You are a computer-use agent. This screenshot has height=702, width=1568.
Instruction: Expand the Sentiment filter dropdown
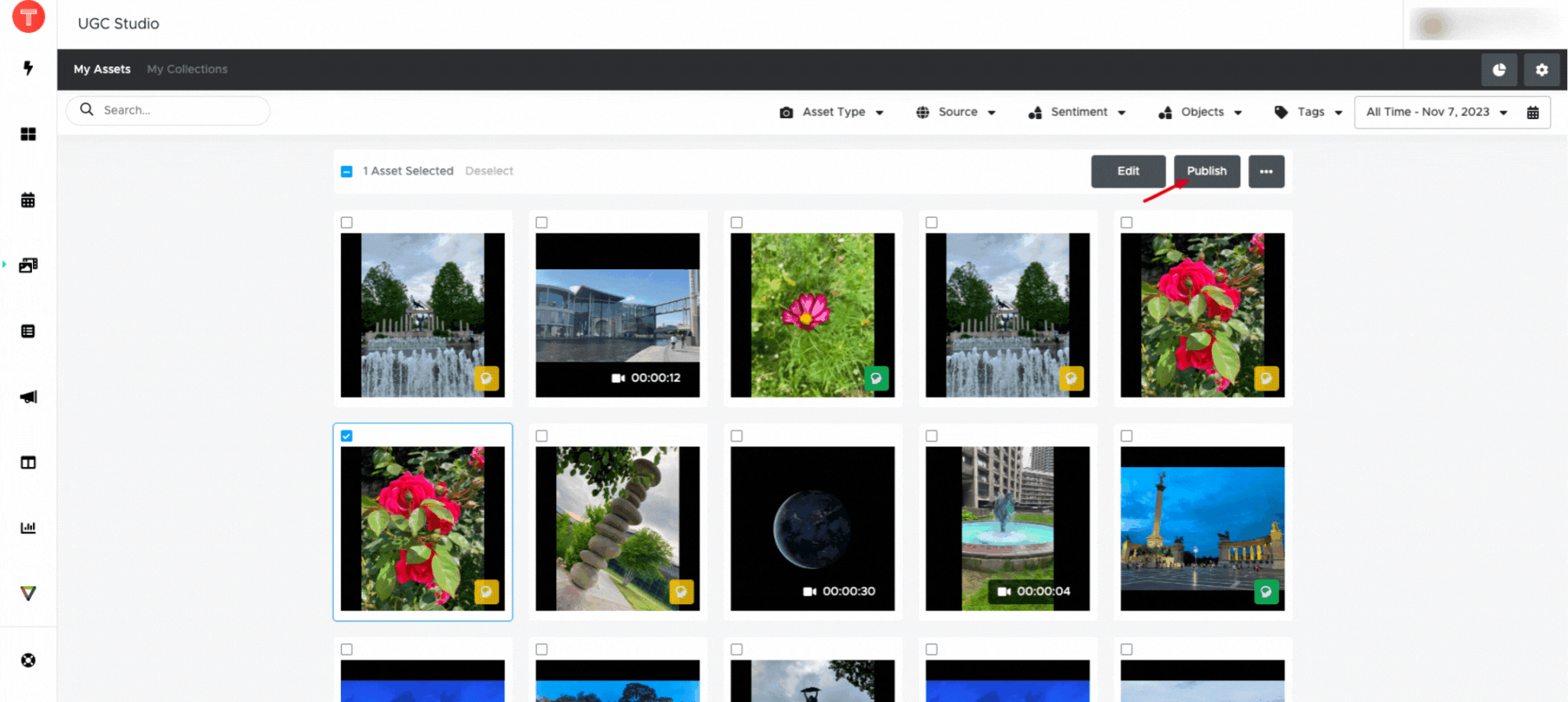(1077, 112)
